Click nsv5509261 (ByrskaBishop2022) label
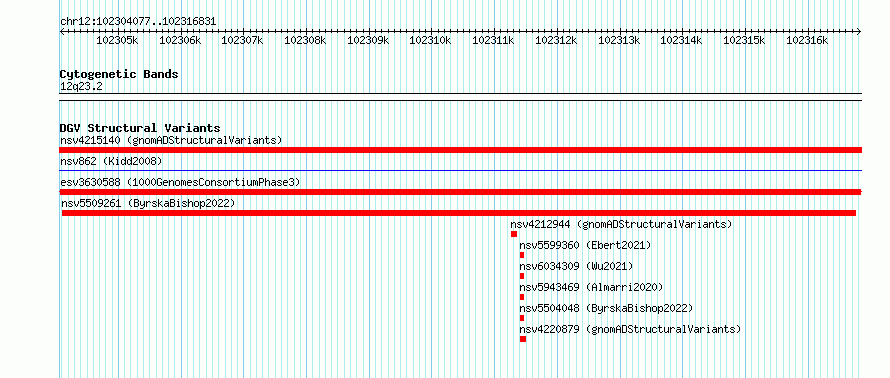The height and width of the screenshot is (378, 890). [x=148, y=203]
